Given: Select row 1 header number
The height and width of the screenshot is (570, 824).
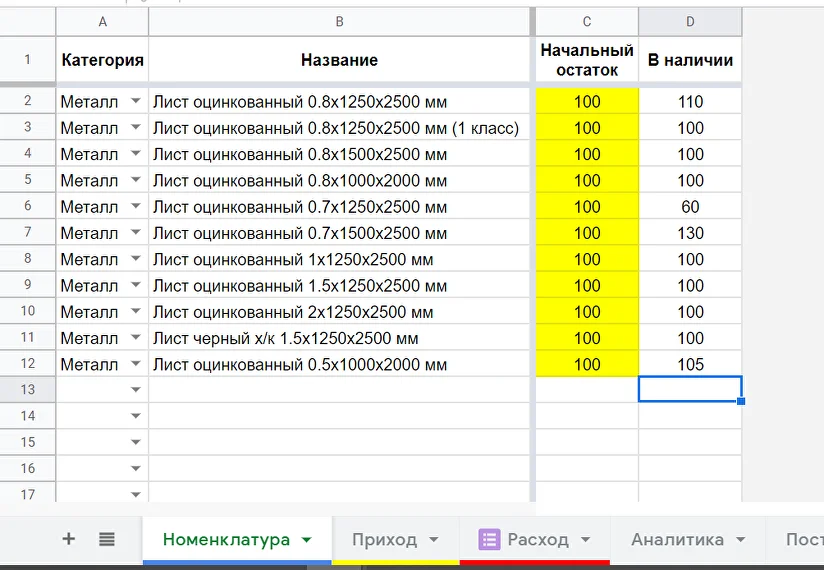Looking at the screenshot, I should click(x=27, y=59).
